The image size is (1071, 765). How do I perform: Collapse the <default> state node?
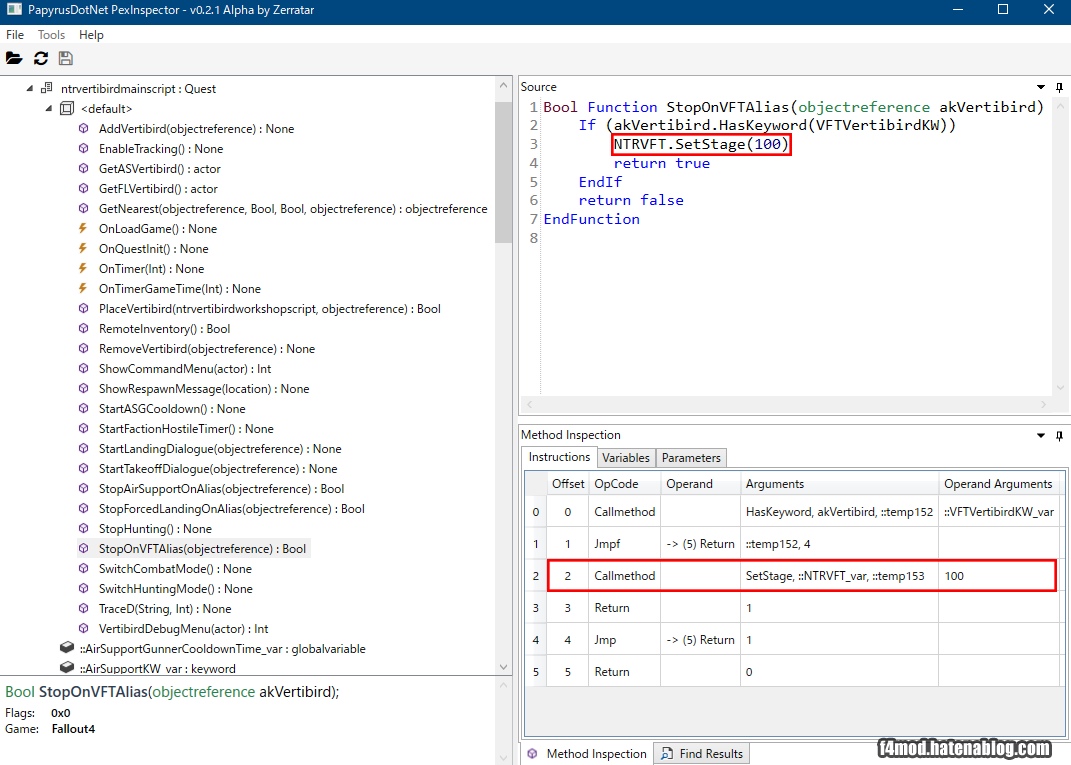pos(48,108)
